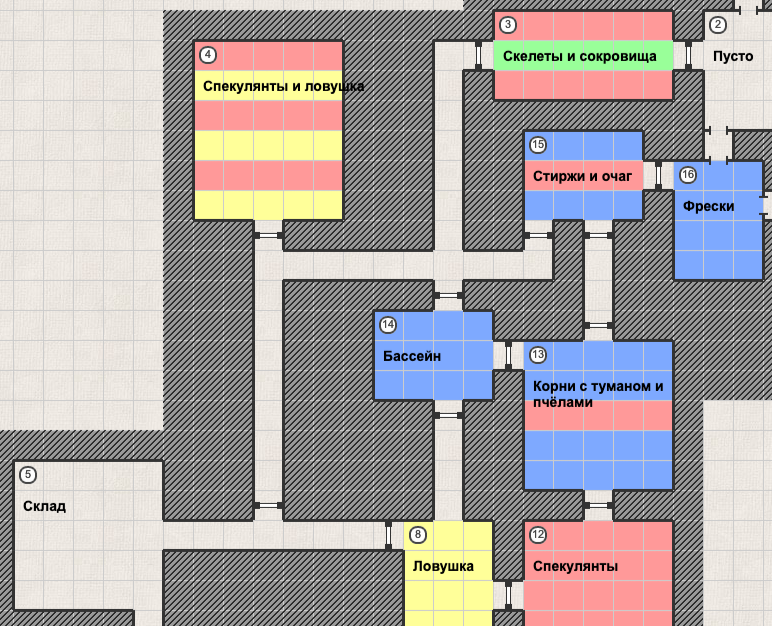This screenshot has height=626, width=772.
Task: Click the 'Спекулянты и ловушка' room title
Action: (283, 86)
